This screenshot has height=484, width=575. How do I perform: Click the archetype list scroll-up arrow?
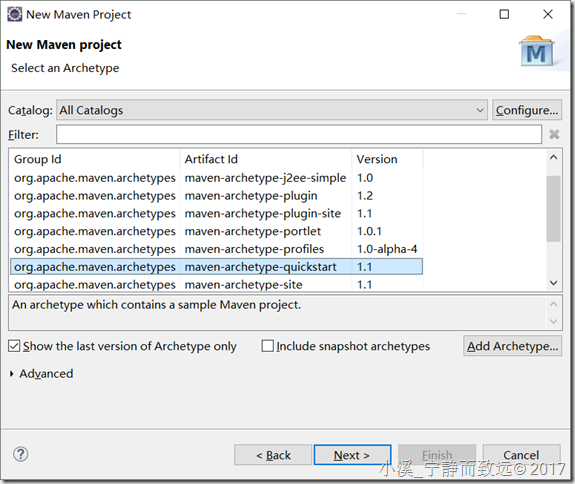point(553,158)
